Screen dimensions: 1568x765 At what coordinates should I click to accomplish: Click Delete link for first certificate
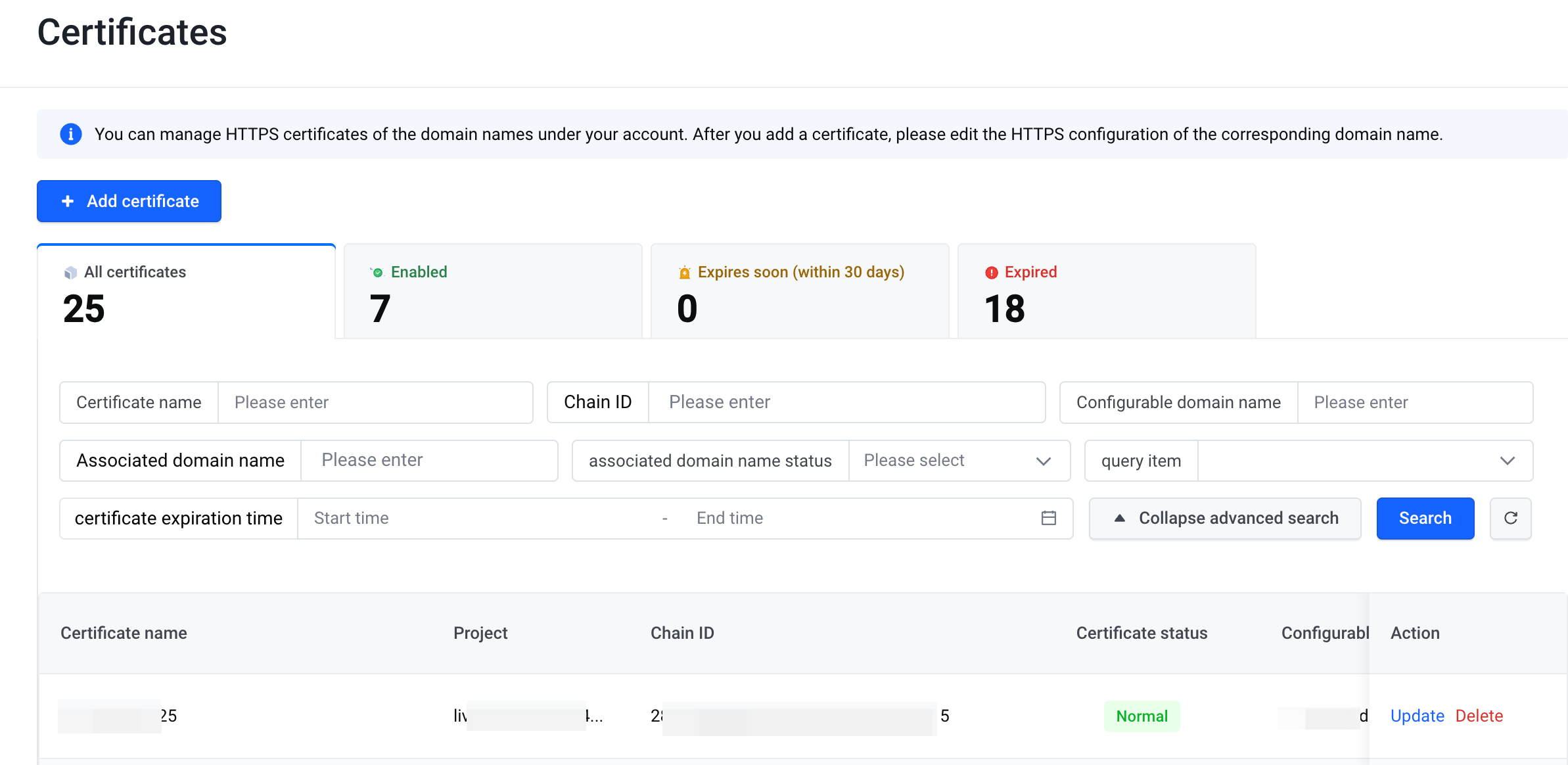click(1479, 716)
